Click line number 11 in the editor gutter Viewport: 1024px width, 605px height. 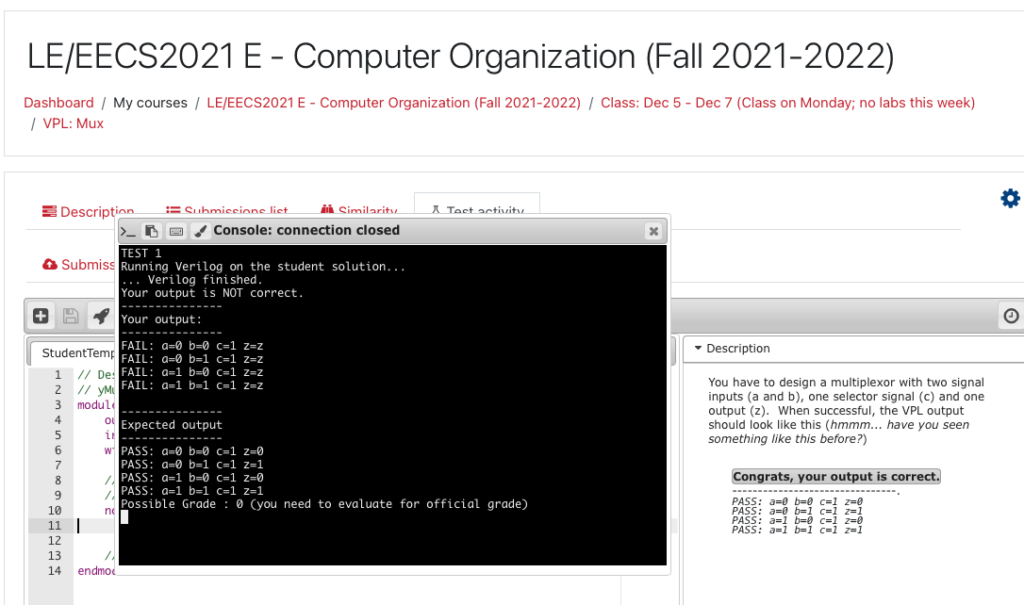(x=54, y=525)
